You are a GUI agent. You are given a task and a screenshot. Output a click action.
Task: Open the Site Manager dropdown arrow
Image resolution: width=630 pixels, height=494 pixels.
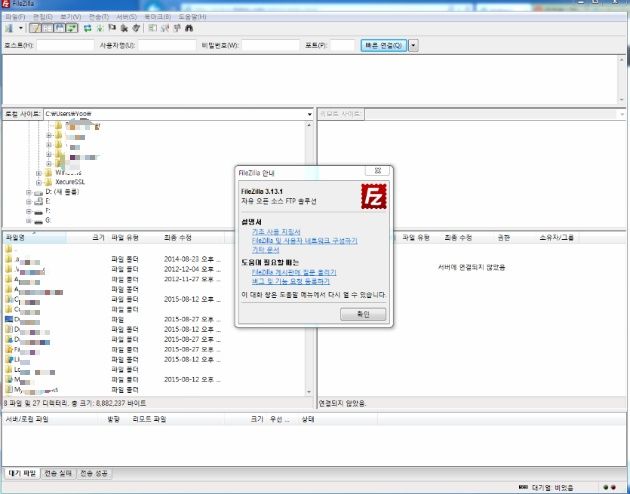pyautogui.click(x=20, y=28)
